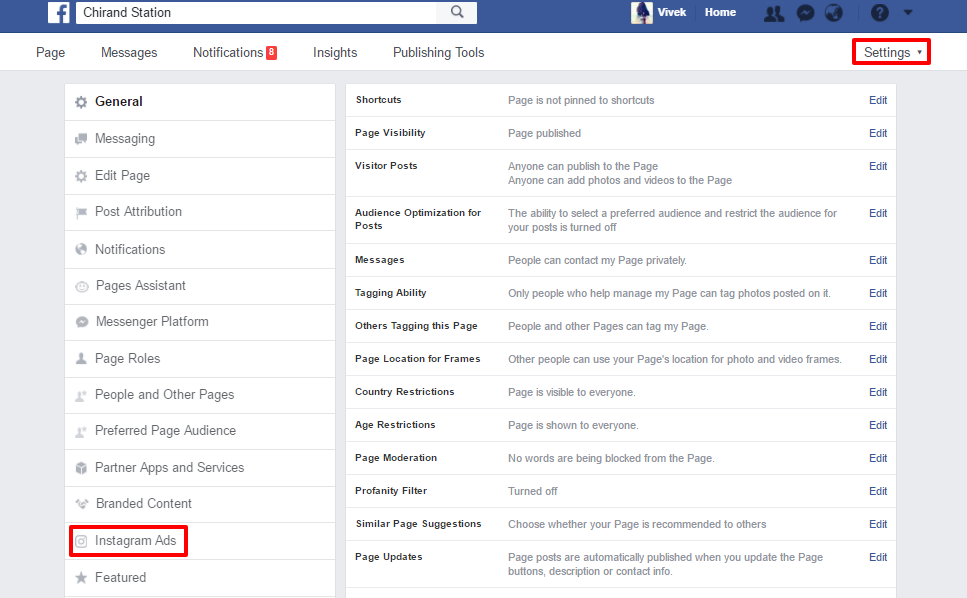Viewport: 967px width, 598px height.
Task: Open Page Roles section
Action: tap(200, 359)
